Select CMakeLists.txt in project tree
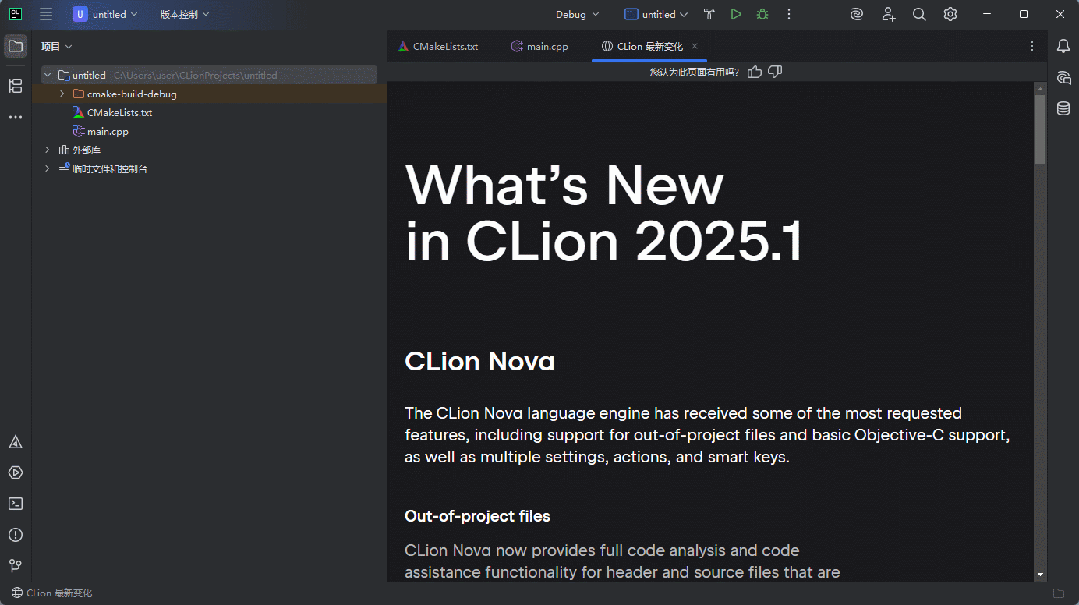The image size is (1079, 605). [119, 112]
